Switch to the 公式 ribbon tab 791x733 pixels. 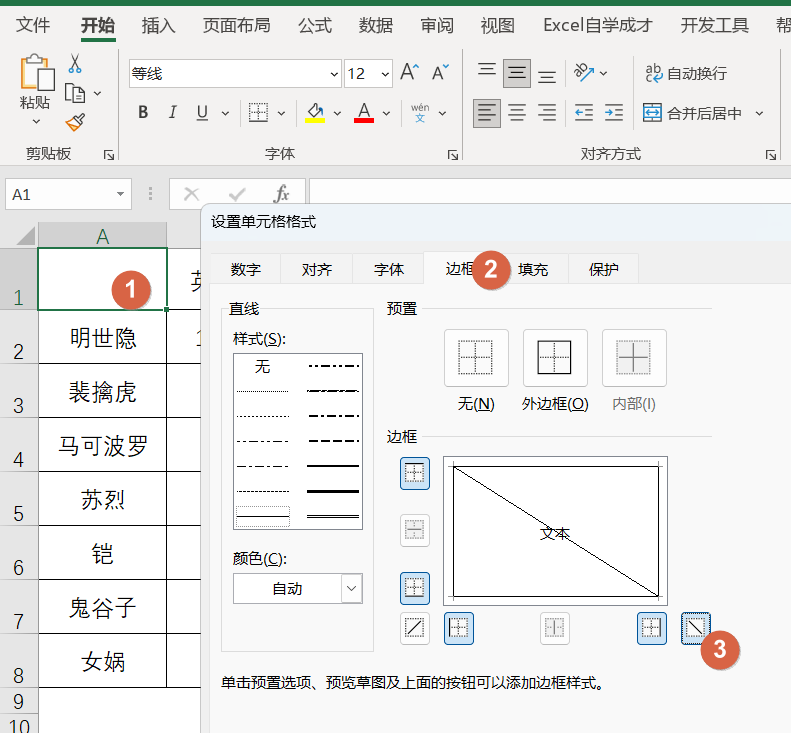315,25
